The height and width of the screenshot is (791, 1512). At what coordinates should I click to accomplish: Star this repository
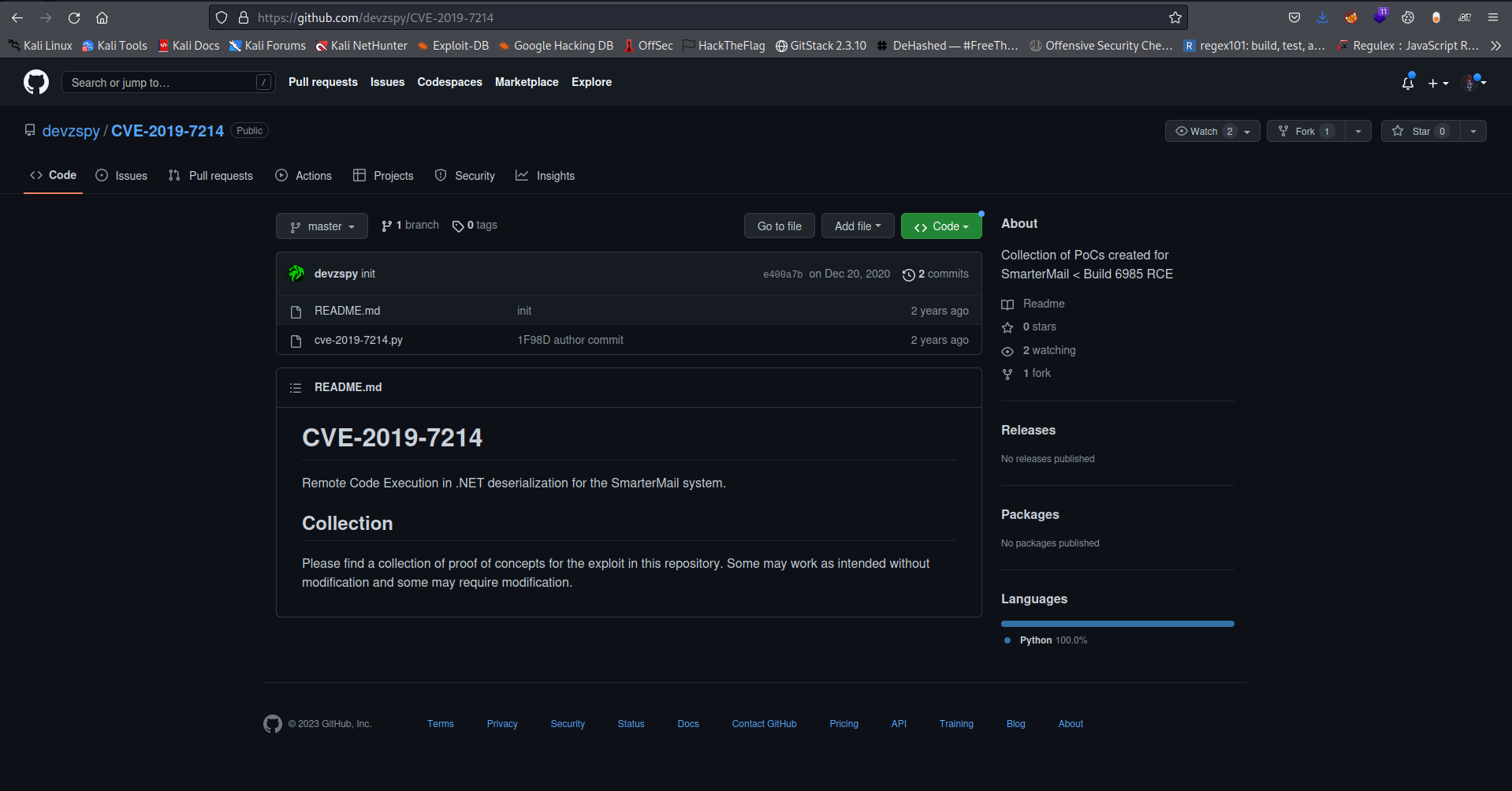tap(1421, 131)
